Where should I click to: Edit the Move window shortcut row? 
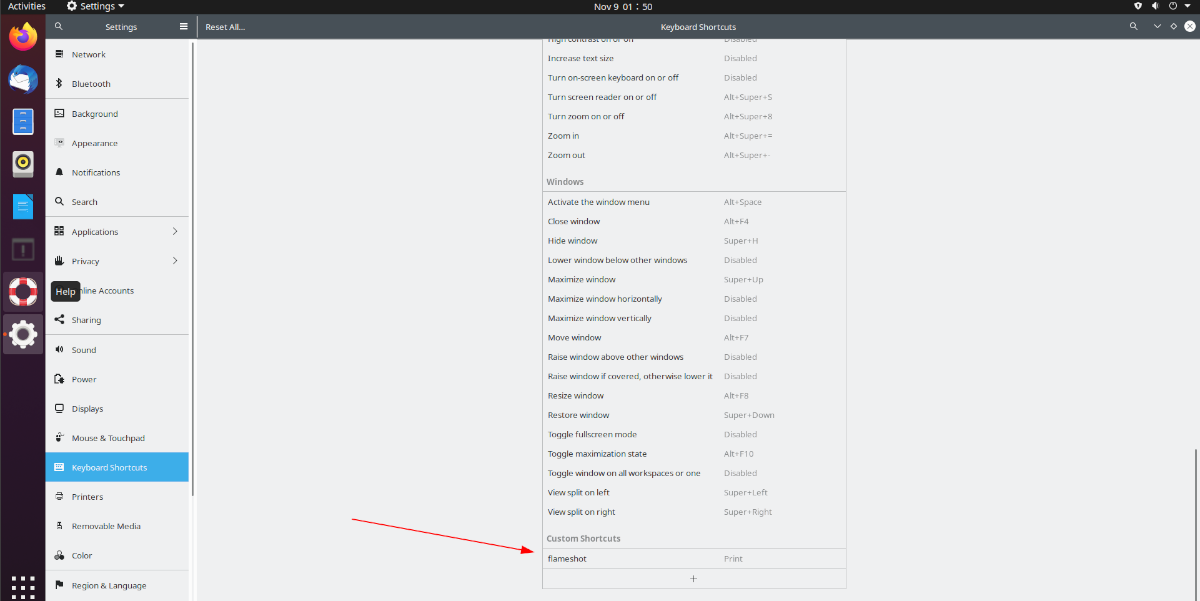pyautogui.click(x=694, y=338)
